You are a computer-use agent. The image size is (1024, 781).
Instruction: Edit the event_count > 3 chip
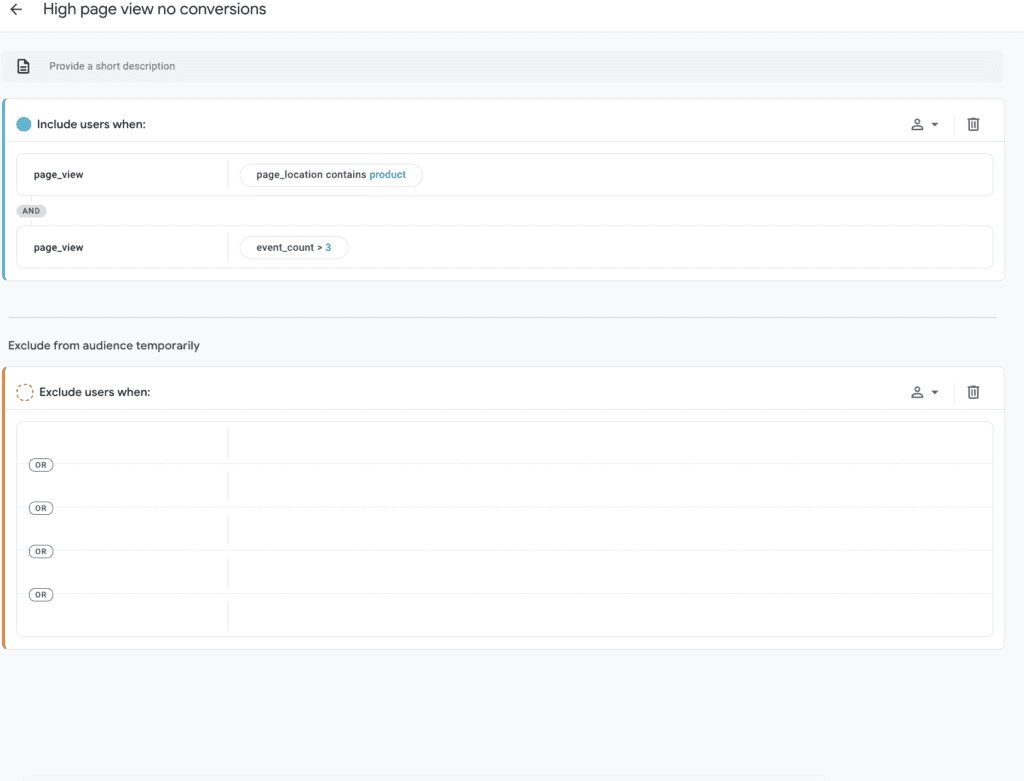coord(294,247)
